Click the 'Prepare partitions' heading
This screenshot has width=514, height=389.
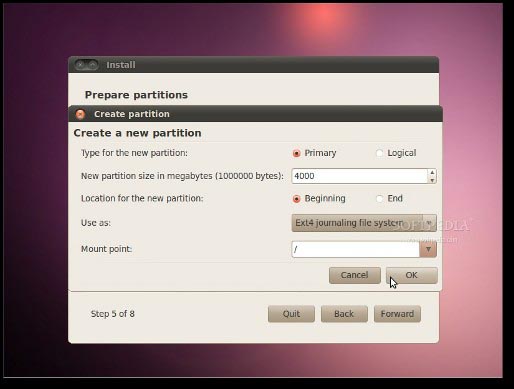136,95
